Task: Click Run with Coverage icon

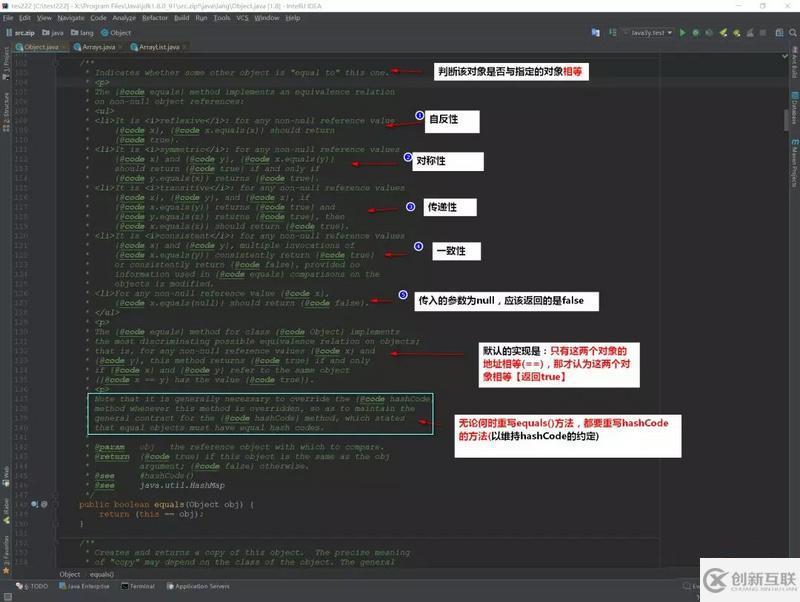Action: point(709,33)
